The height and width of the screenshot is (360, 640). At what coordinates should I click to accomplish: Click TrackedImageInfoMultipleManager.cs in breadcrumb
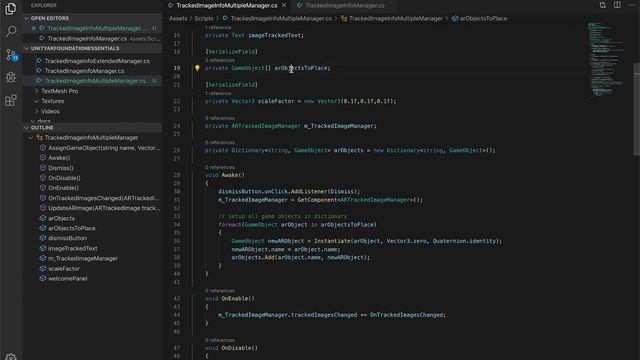pyautogui.click(x=281, y=18)
